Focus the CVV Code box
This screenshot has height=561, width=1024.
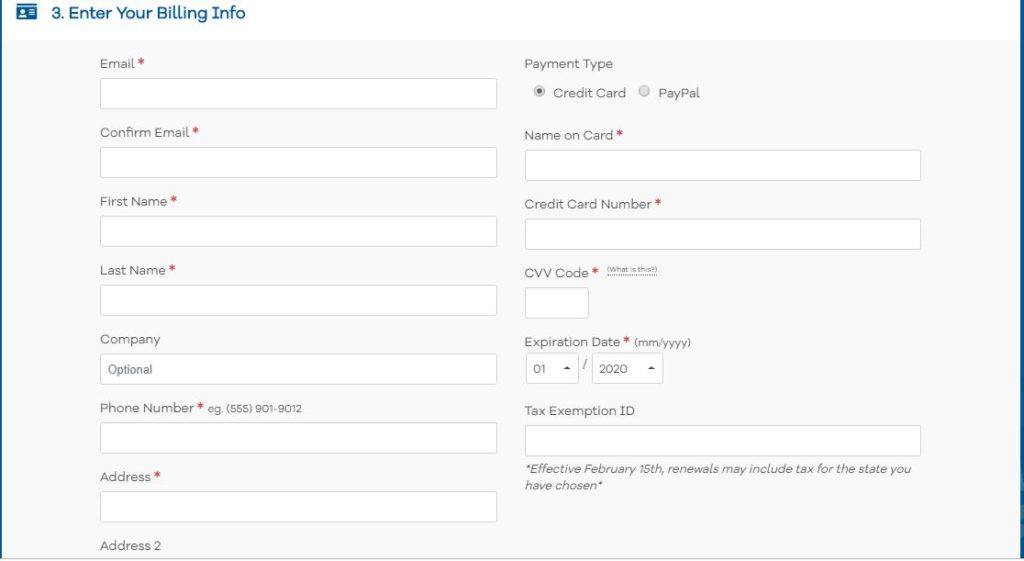click(556, 303)
